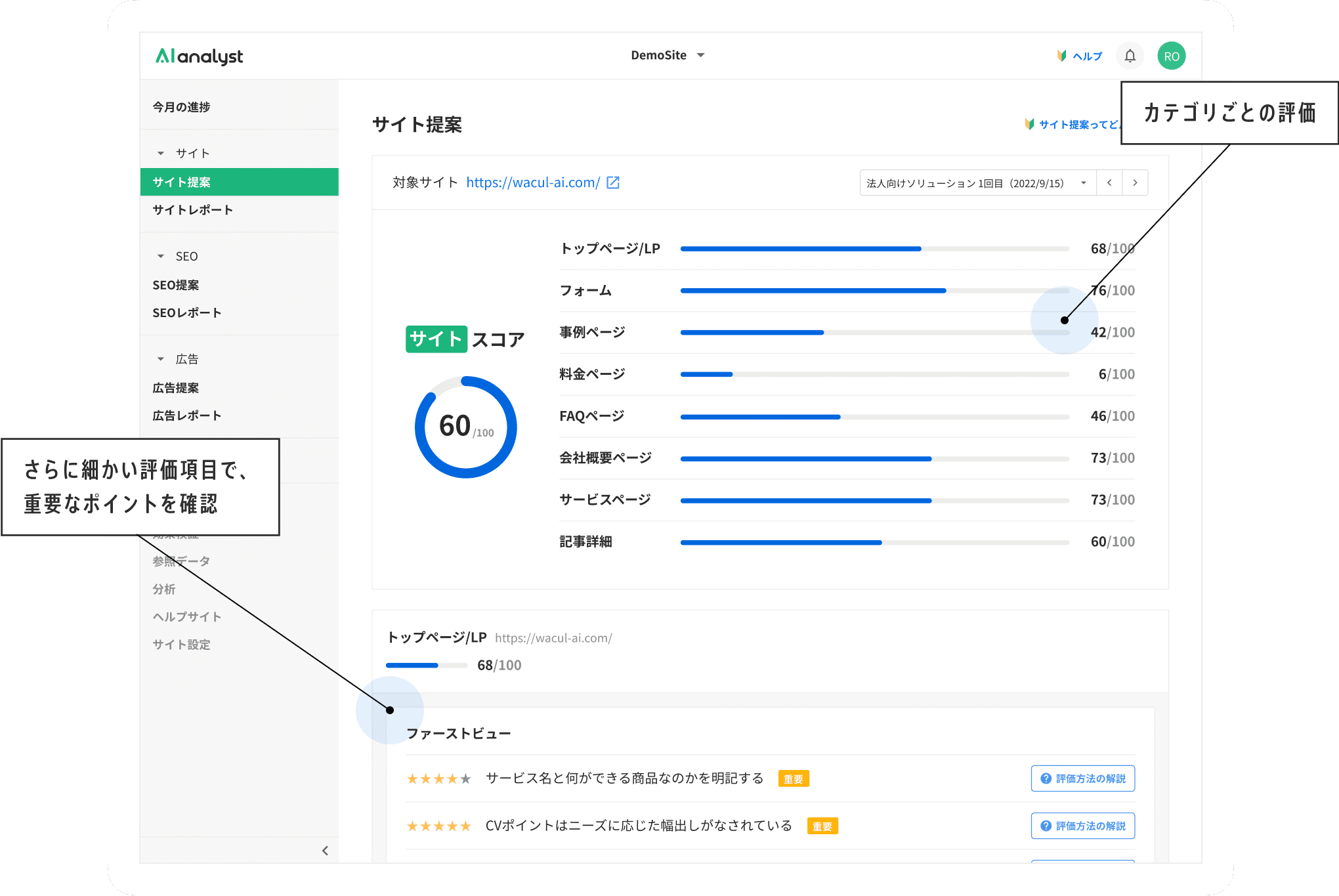The image size is (1339, 896).
Task: Open 広告レポート in the sidebar
Action: 187,416
